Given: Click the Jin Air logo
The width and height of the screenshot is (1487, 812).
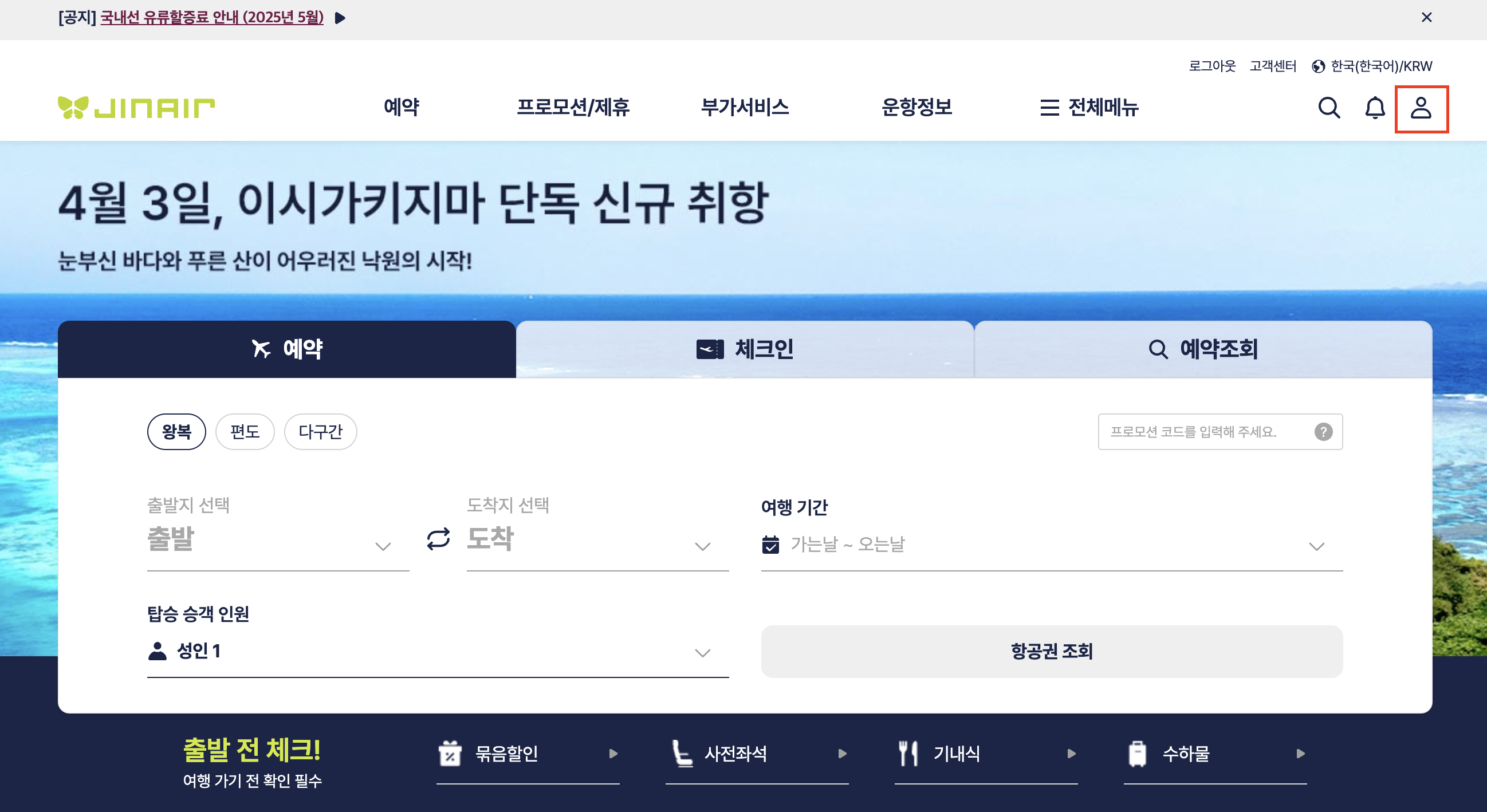Looking at the screenshot, I should tap(136, 107).
